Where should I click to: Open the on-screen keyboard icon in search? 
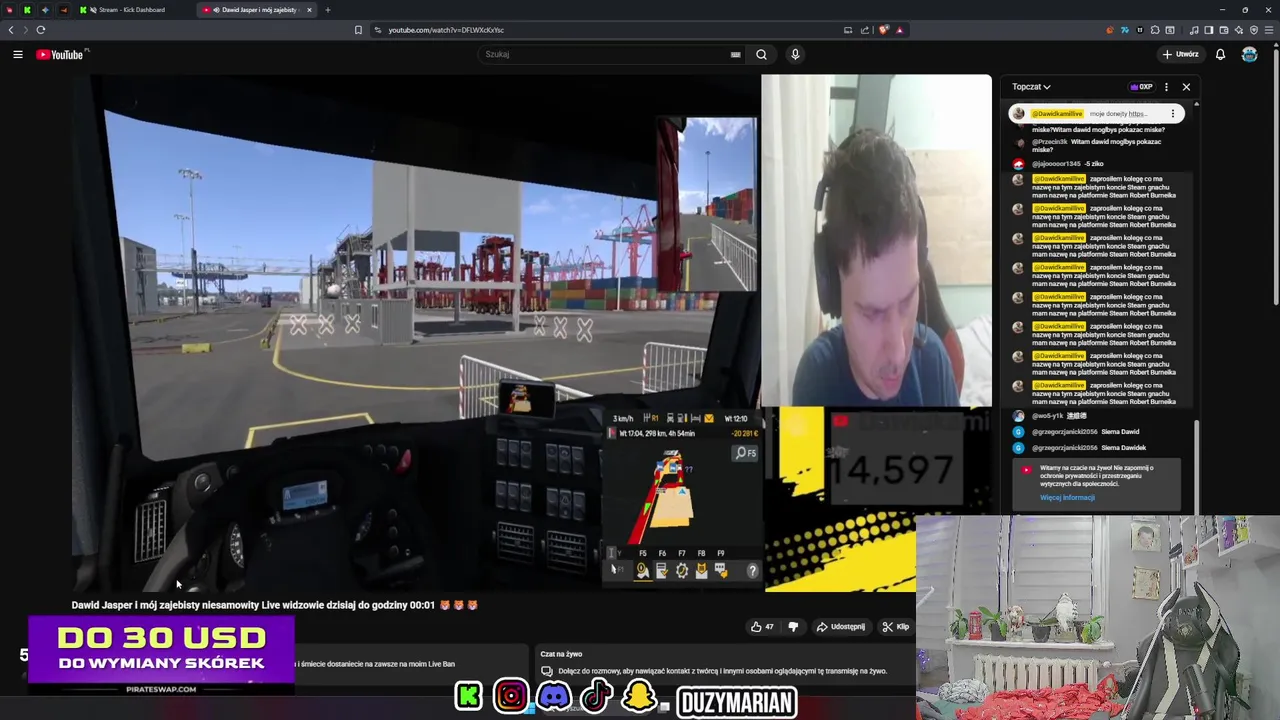point(735,54)
